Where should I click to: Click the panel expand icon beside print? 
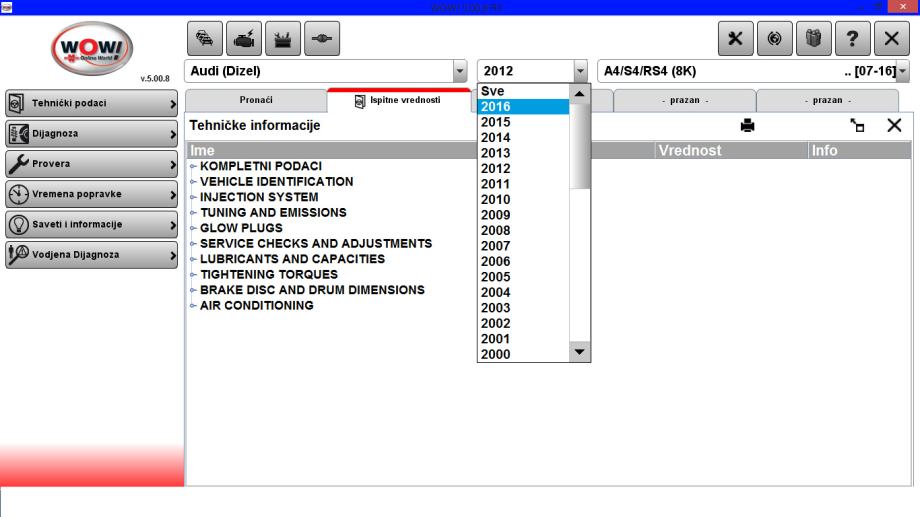point(857,126)
